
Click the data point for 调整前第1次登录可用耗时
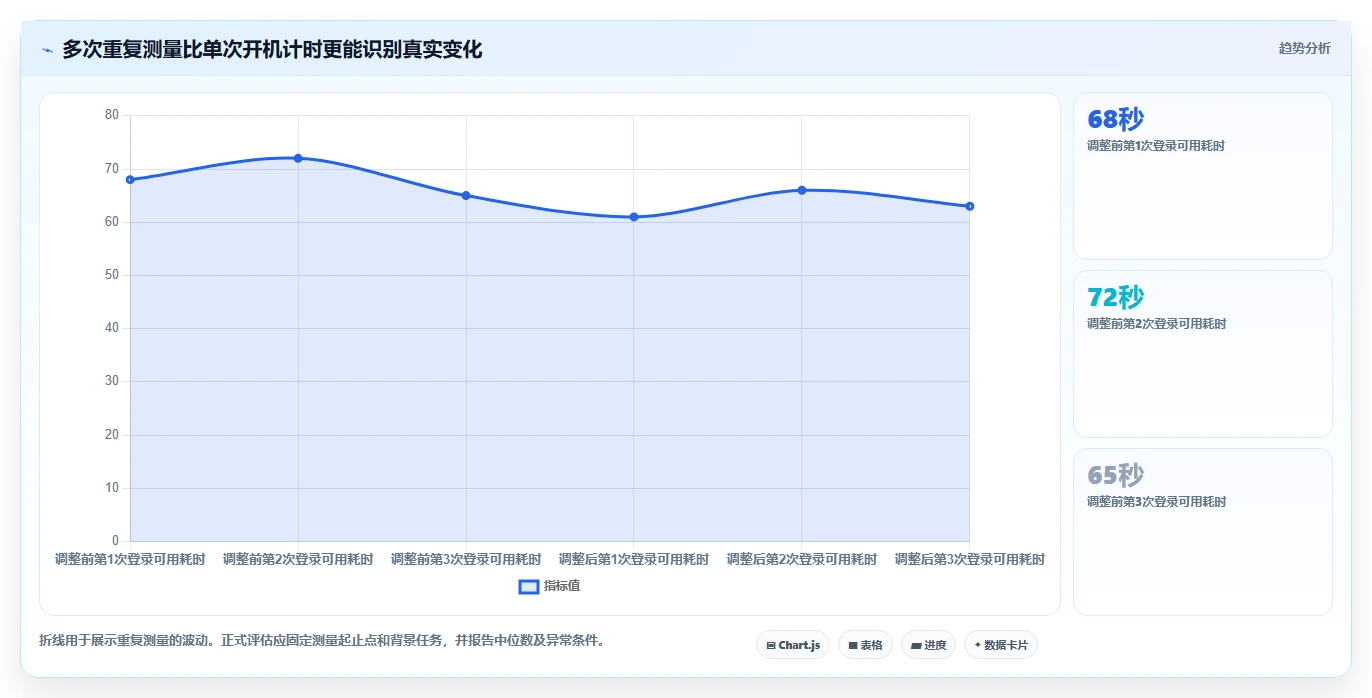130,180
